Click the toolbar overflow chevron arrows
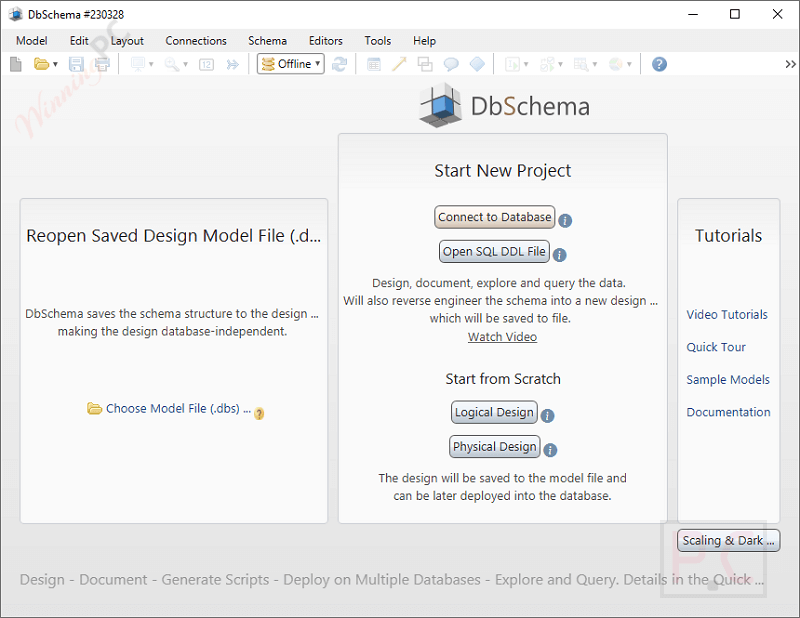The width and height of the screenshot is (800, 618). tap(790, 64)
